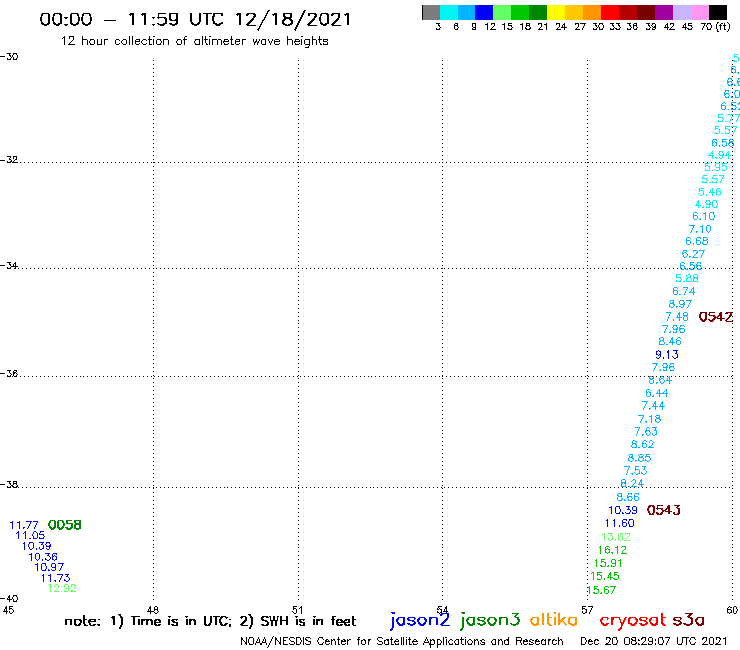Click the wave height value 5.46
The height and width of the screenshot is (650, 740).
coord(709,192)
